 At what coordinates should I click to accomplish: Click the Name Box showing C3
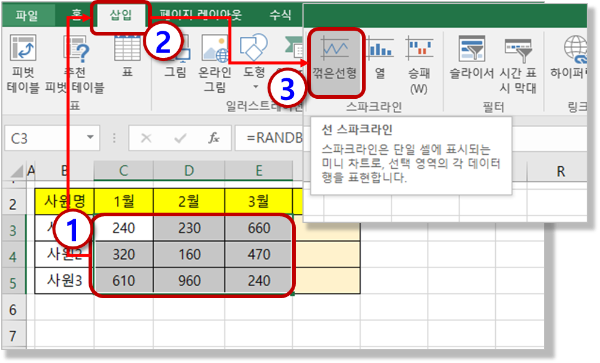[43, 138]
